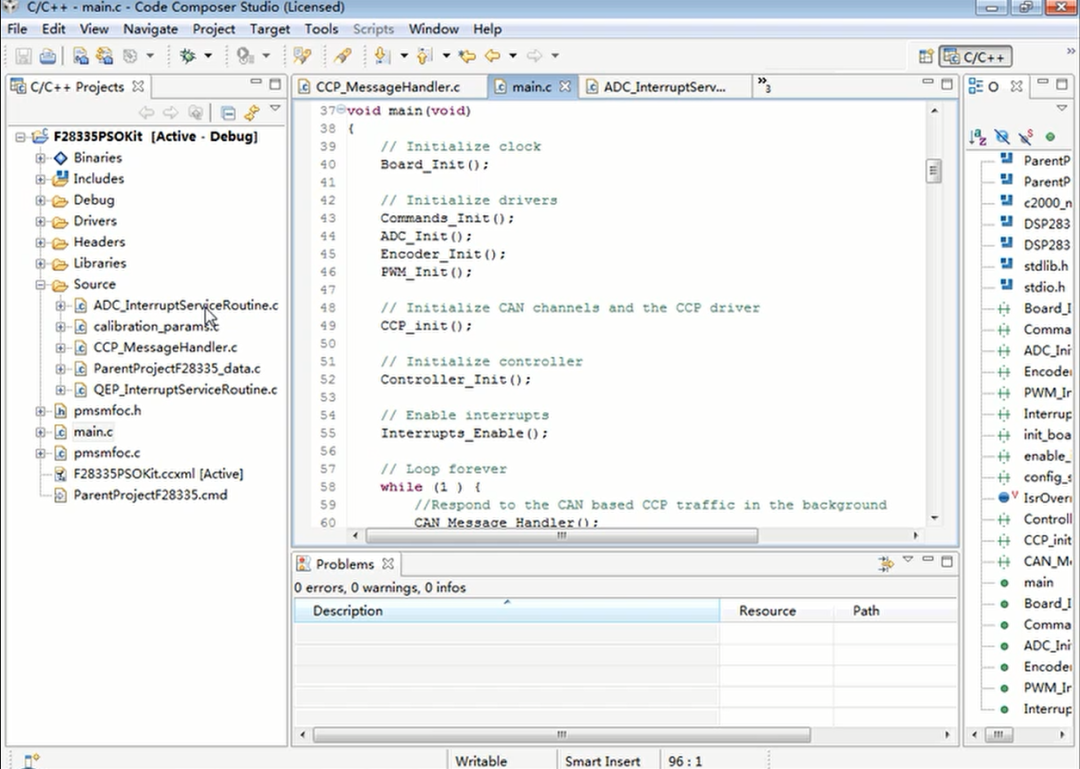
Task: Collapse the Source folder in project tree
Action: click(41, 285)
